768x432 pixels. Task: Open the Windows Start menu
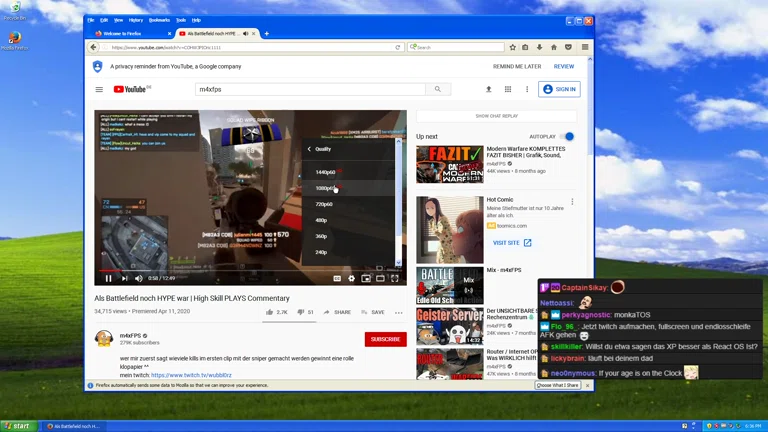[19, 426]
